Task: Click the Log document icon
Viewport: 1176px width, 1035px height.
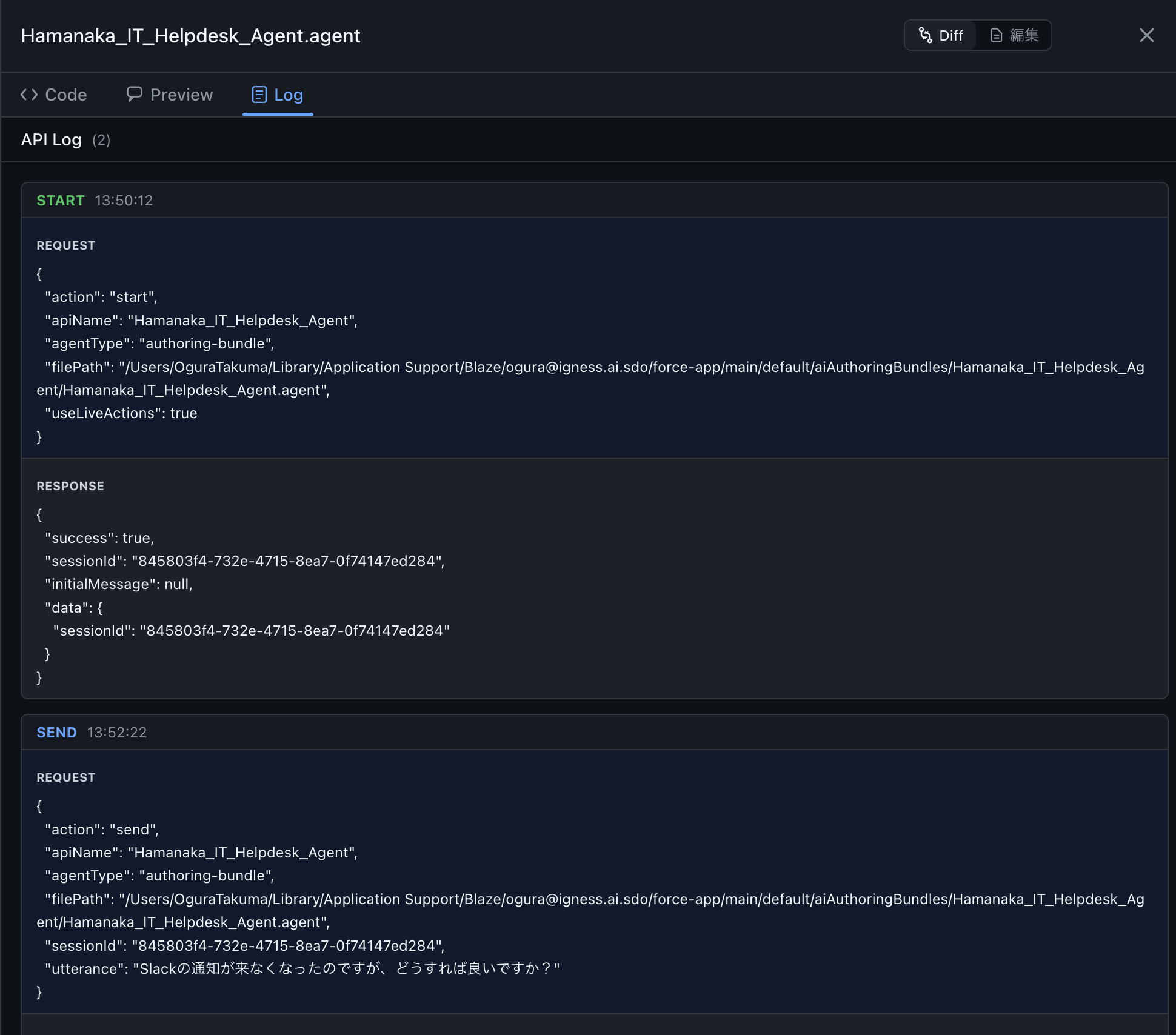Action: 259,95
